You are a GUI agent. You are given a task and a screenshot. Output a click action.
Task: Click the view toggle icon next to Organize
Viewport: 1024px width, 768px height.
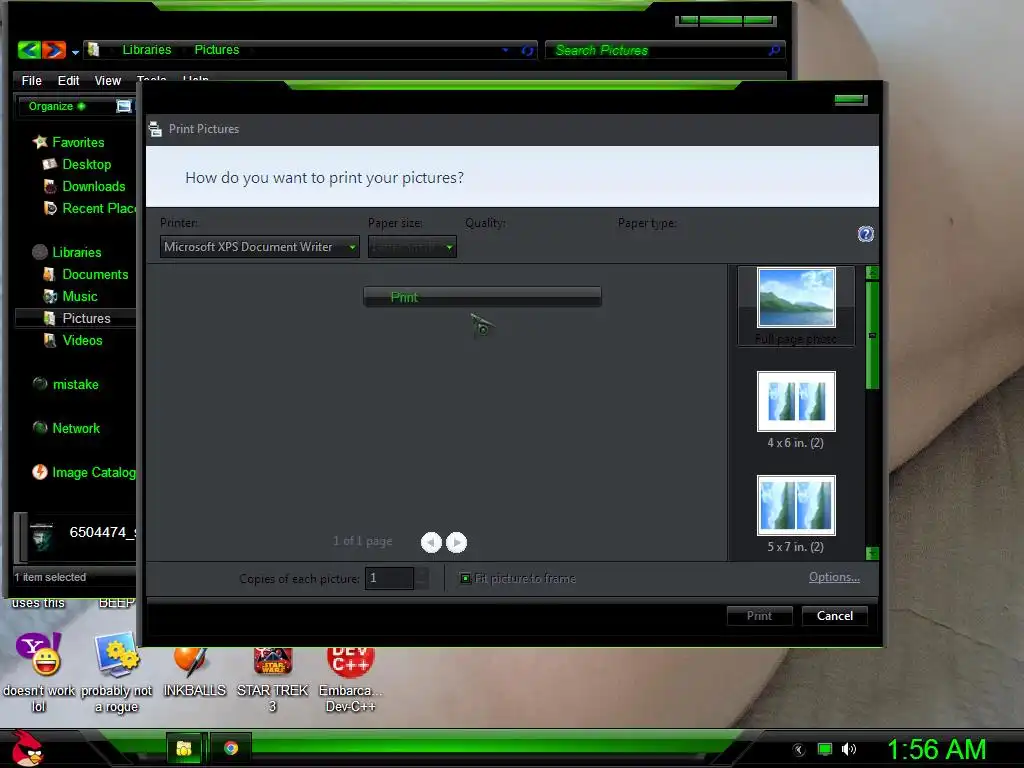(x=123, y=106)
